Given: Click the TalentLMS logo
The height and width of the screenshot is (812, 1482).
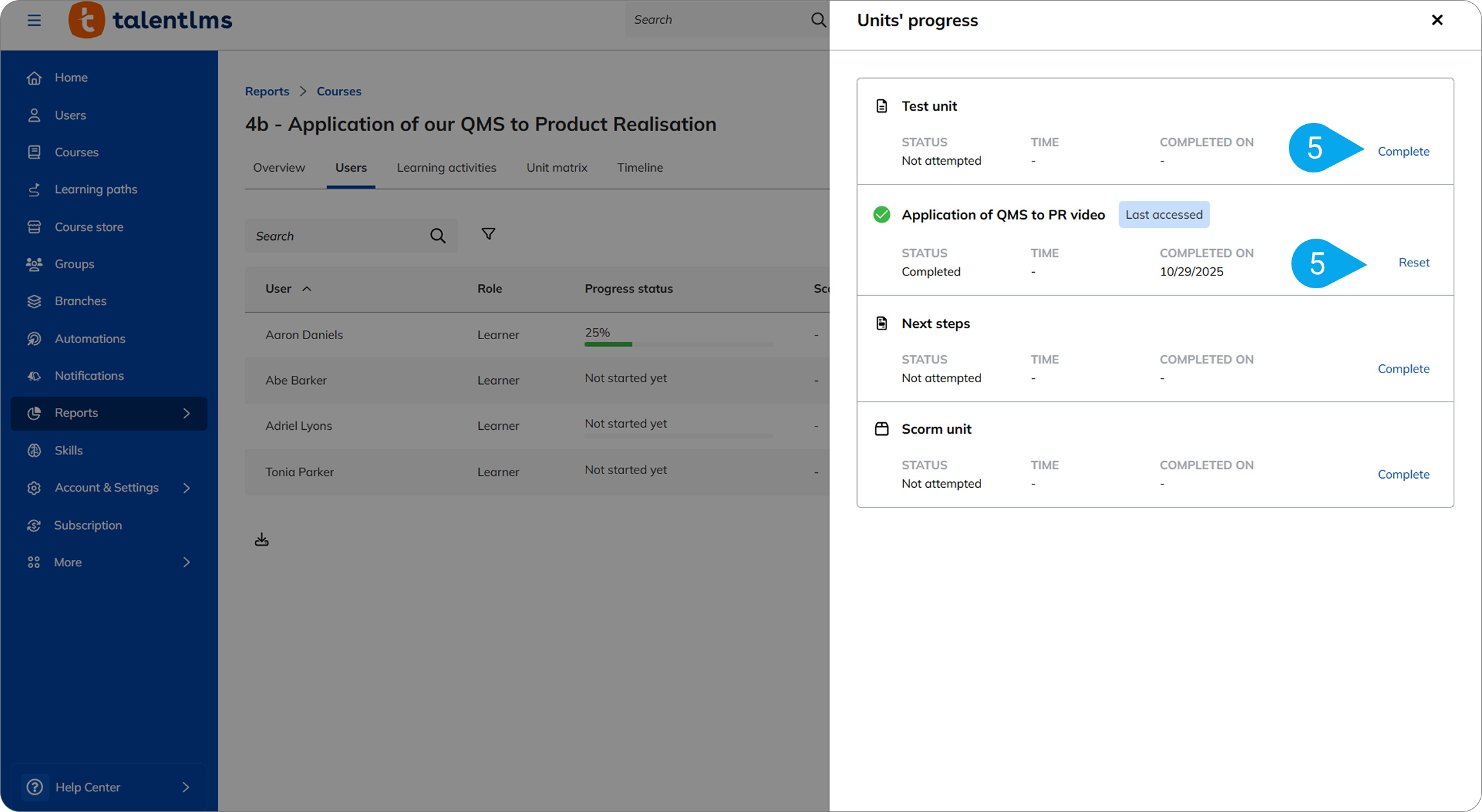Looking at the screenshot, I should (x=151, y=21).
